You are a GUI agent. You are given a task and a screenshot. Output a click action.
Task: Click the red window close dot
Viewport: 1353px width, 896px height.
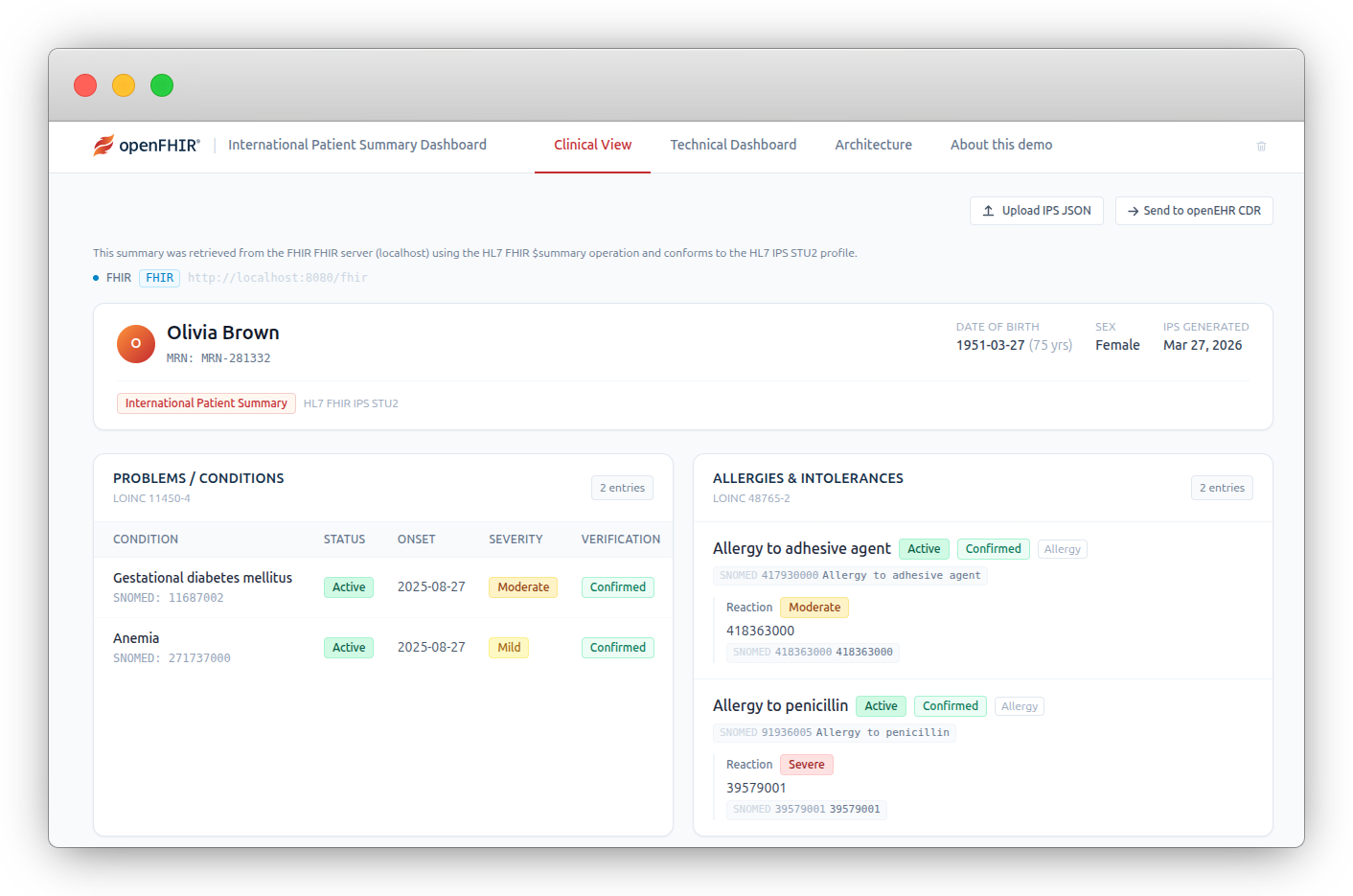pyautogui.click(x=85, y=85)
